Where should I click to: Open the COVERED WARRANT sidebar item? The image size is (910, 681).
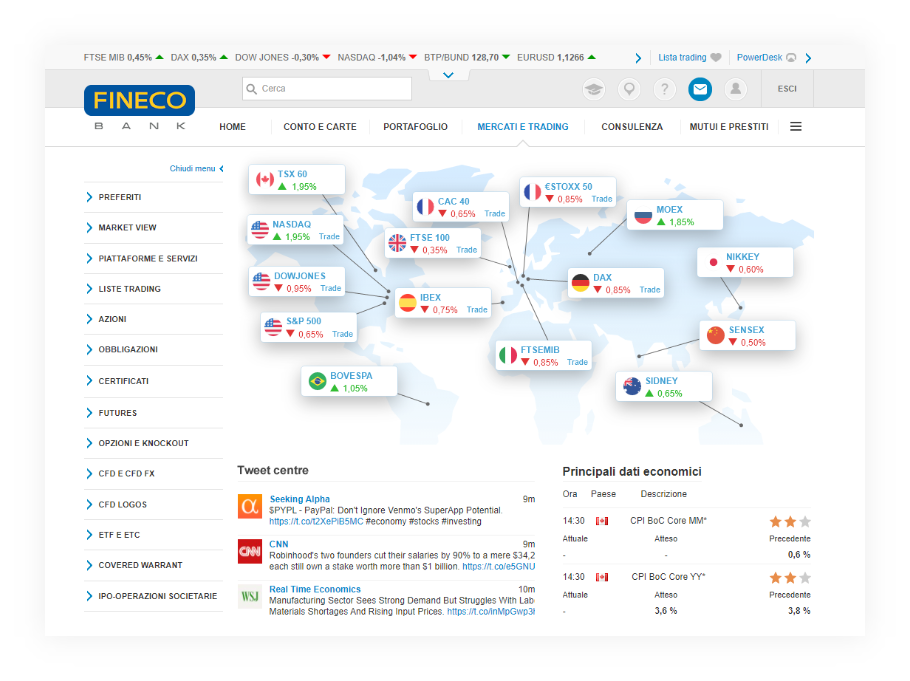153,565
